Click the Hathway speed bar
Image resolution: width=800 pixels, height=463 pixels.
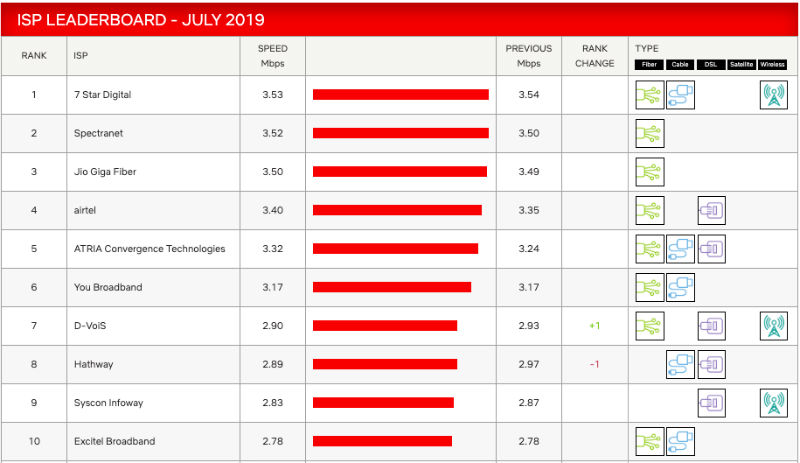(385, 364)
